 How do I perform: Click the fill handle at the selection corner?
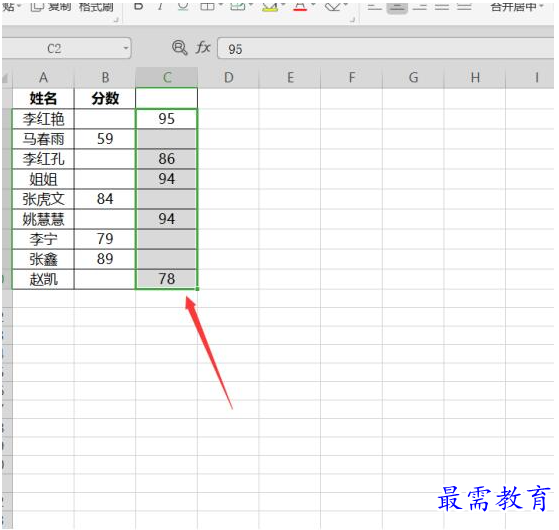pos(197,289)
